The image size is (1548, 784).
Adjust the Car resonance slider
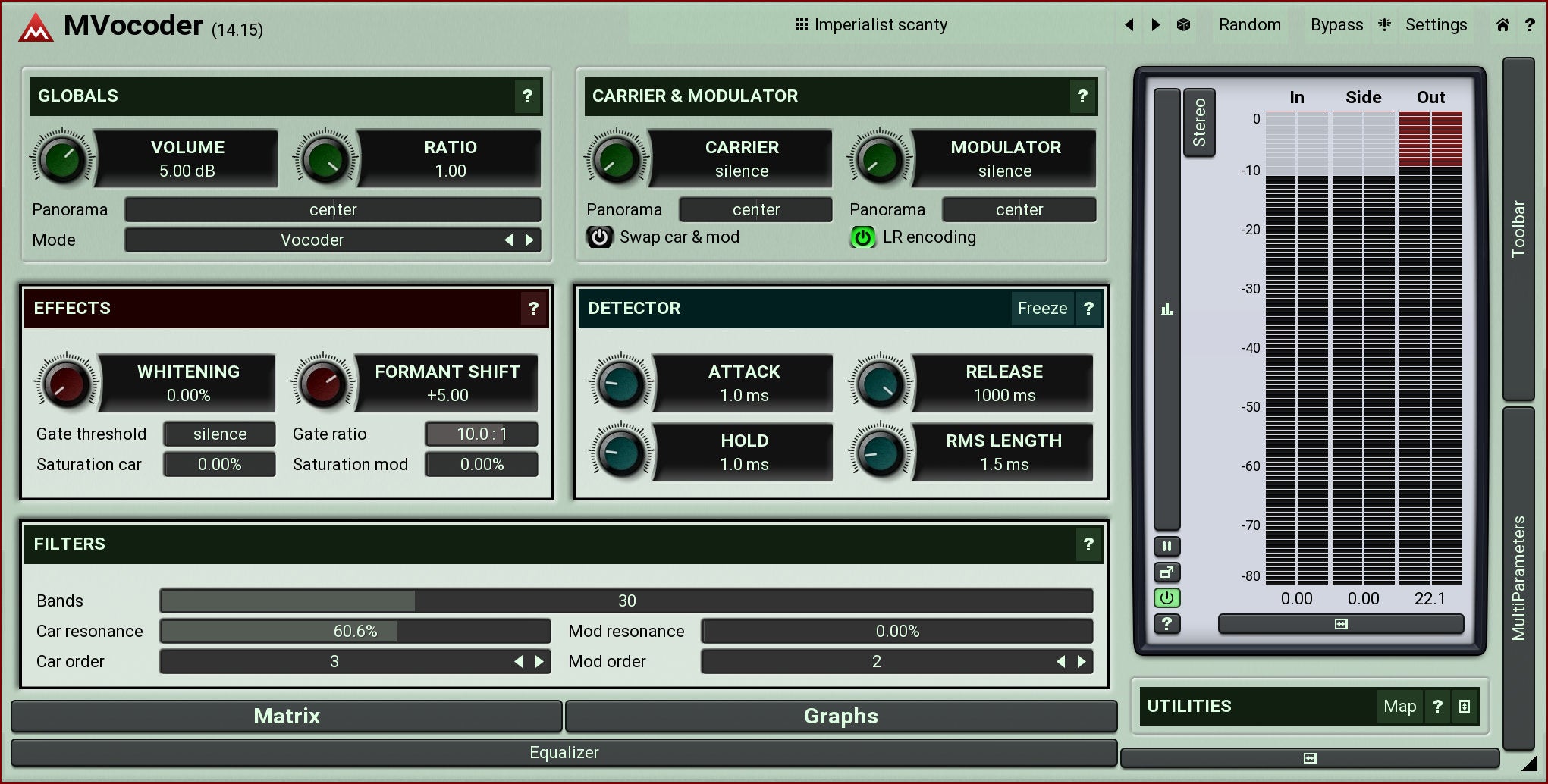pyautogui.click(x=355, y=632)
